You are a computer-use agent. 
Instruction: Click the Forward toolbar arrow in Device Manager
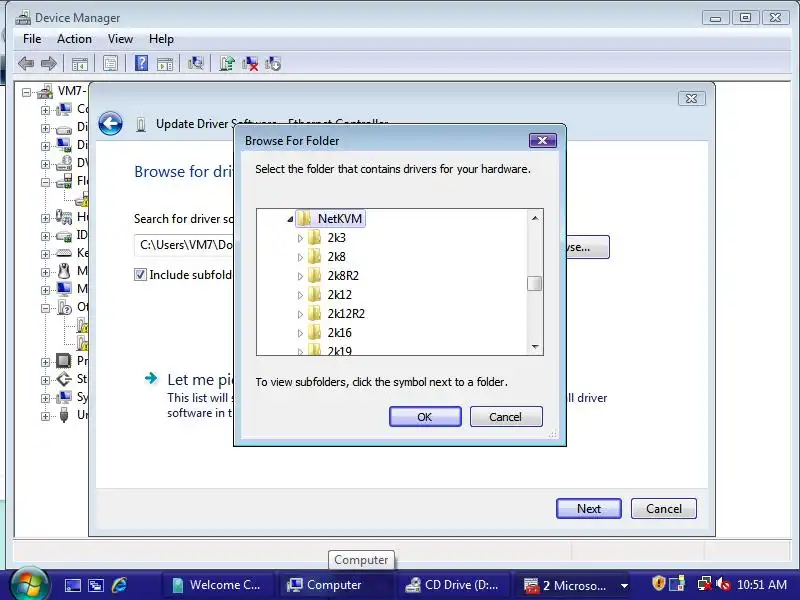(x=49, y=64)
